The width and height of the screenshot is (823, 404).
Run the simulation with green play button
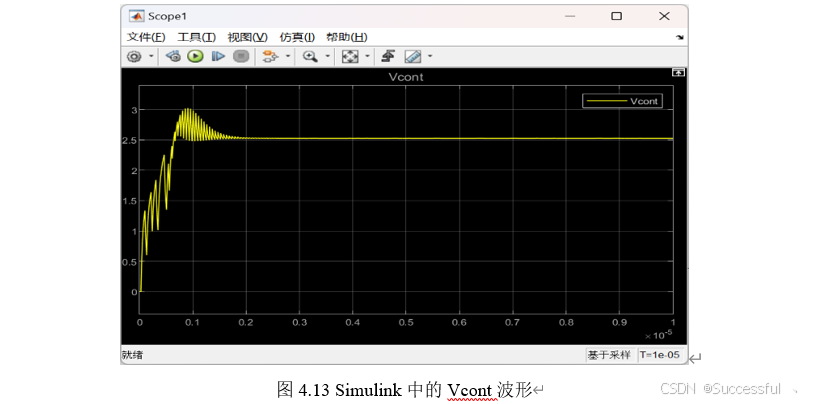[x=195, y=57]
